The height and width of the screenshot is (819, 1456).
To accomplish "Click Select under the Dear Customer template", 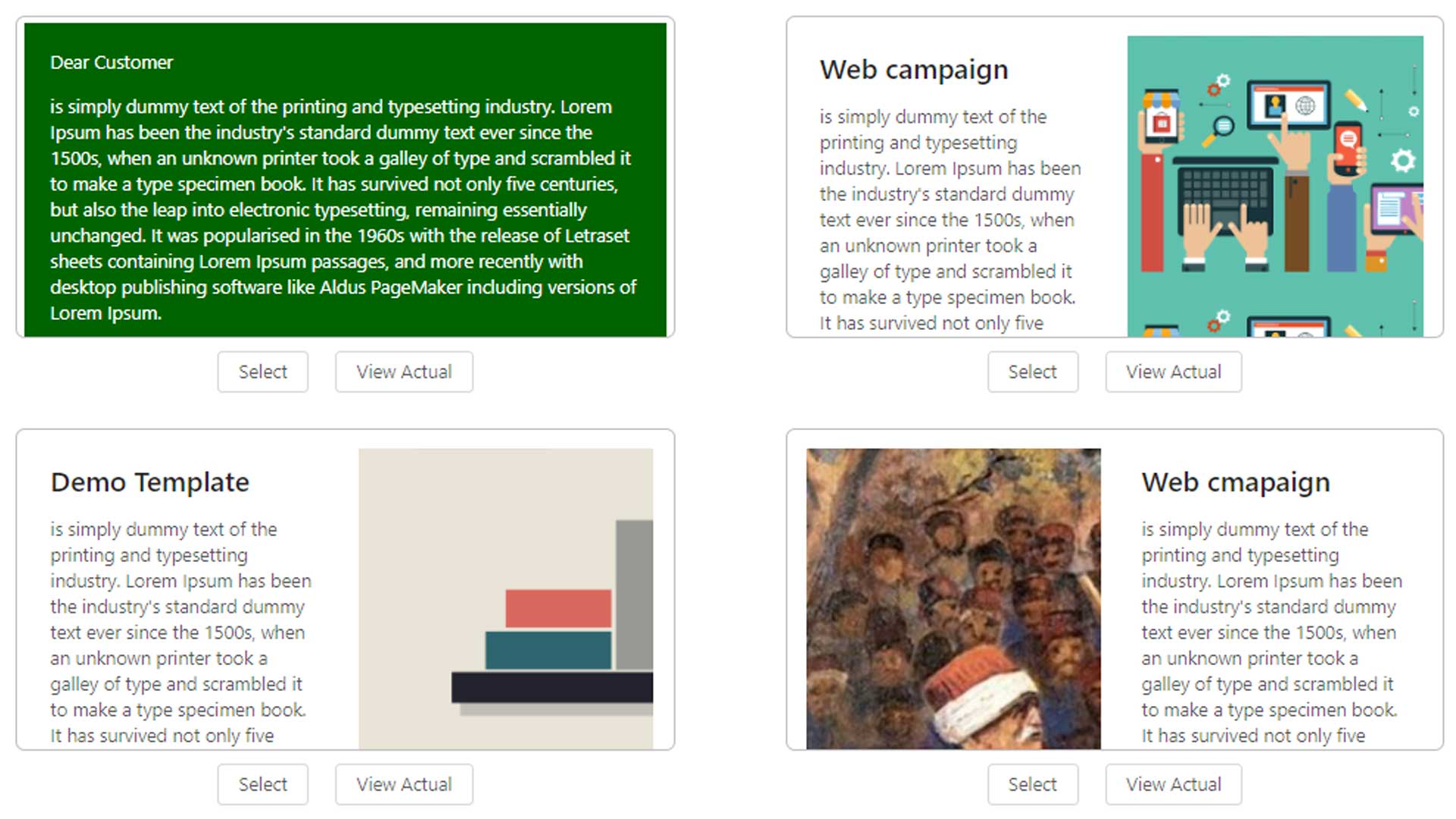I will point(262,372).
